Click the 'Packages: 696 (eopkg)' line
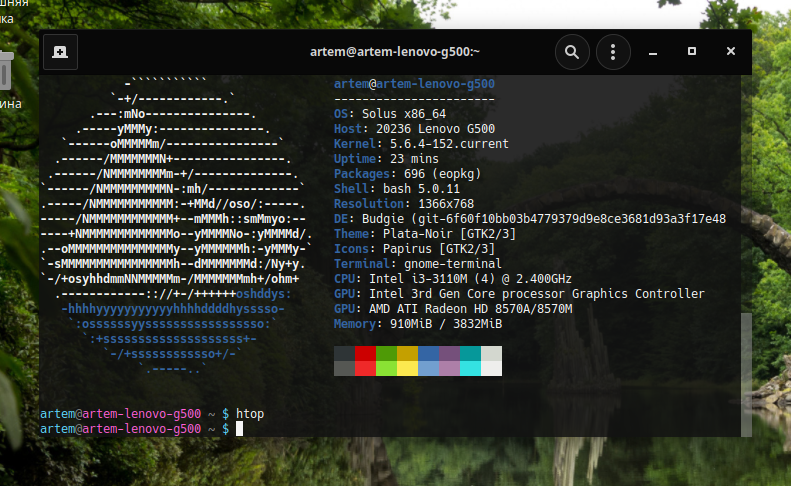The height and width of the screenshot is (486, 791). point(408,174)
